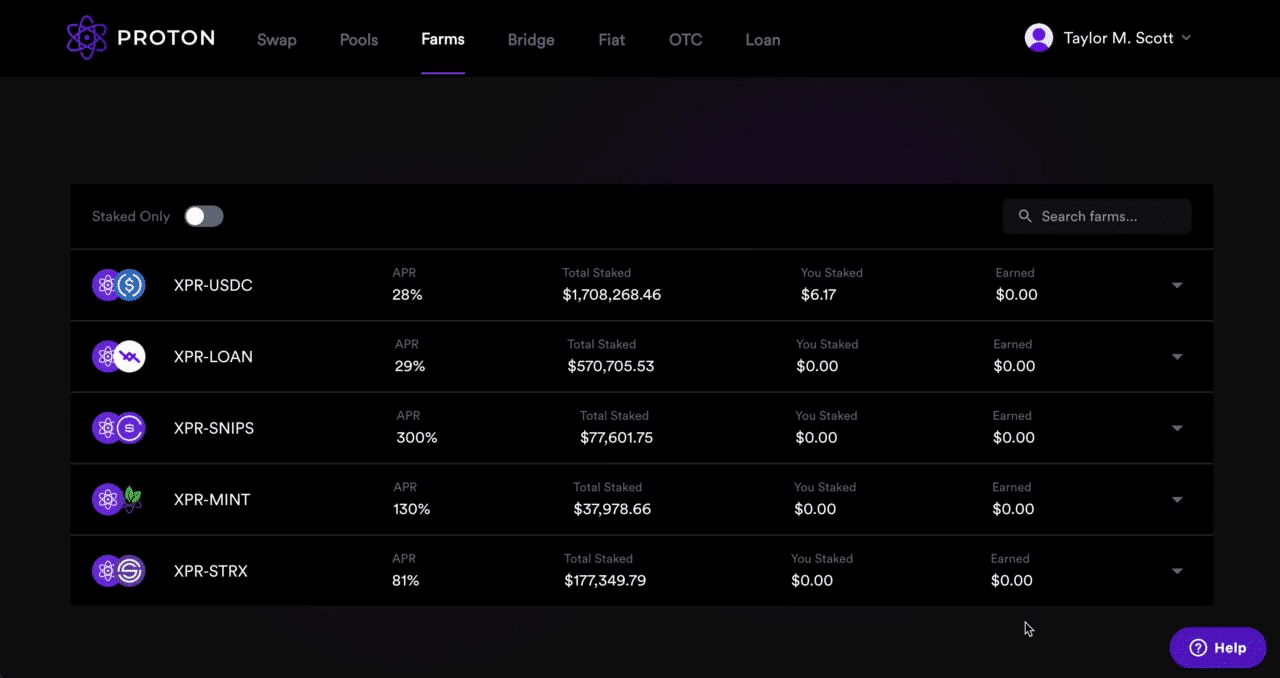Click the search magnifier icon

1025,216
